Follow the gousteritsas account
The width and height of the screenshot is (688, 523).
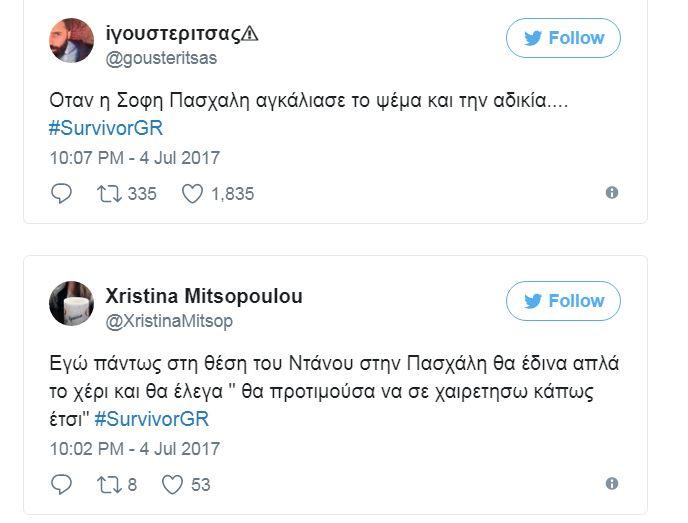pos(563,38)
